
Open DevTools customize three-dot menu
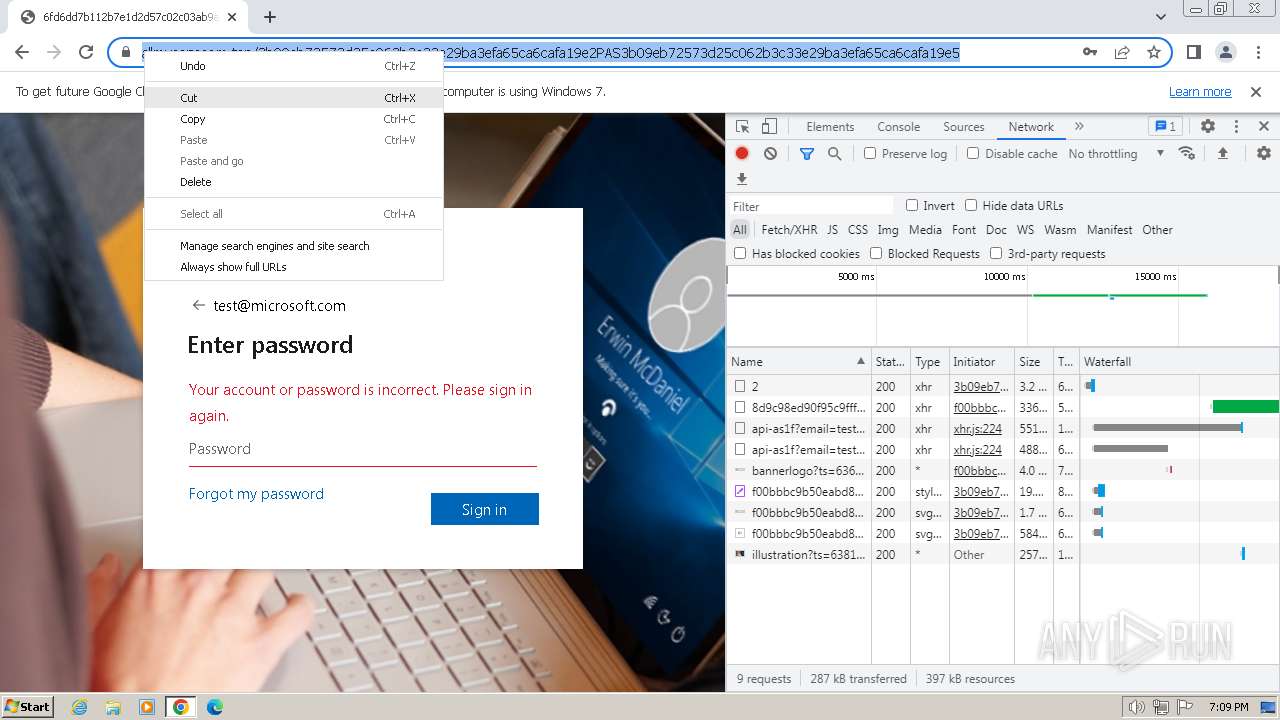point(1236,126)
